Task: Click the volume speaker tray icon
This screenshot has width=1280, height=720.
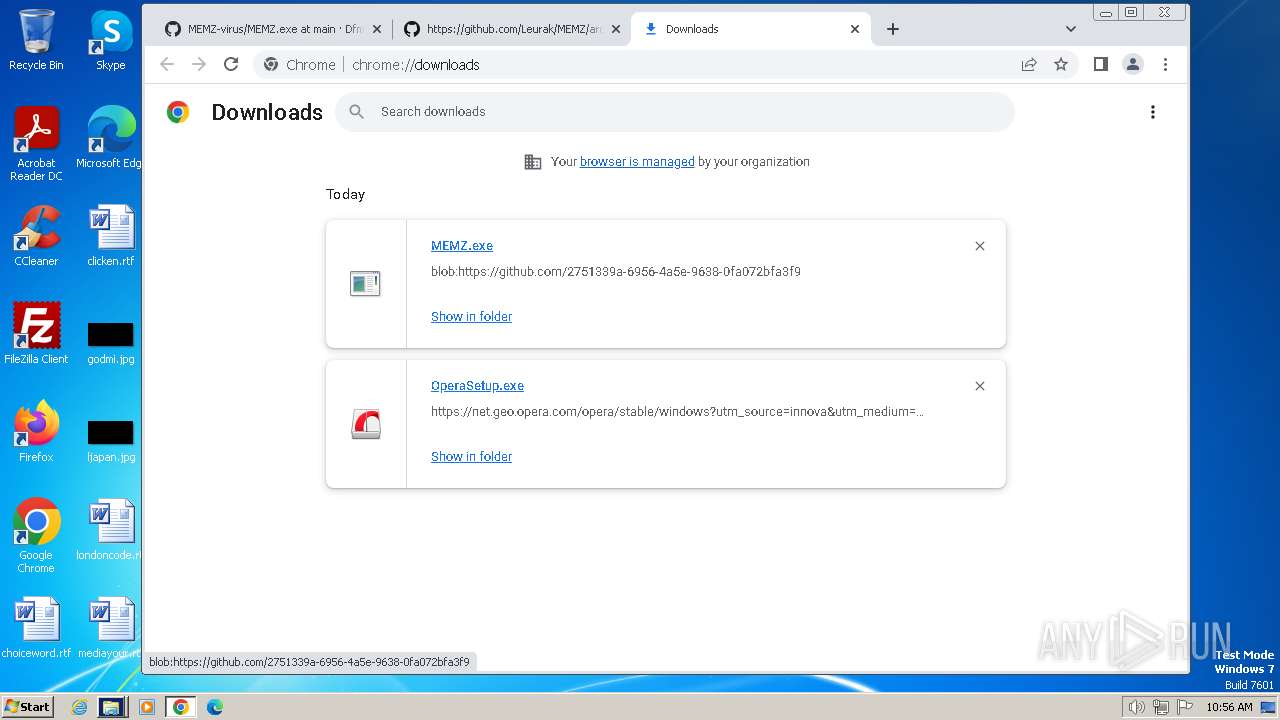Action: pyautogui.click(x=1136, y=707)
